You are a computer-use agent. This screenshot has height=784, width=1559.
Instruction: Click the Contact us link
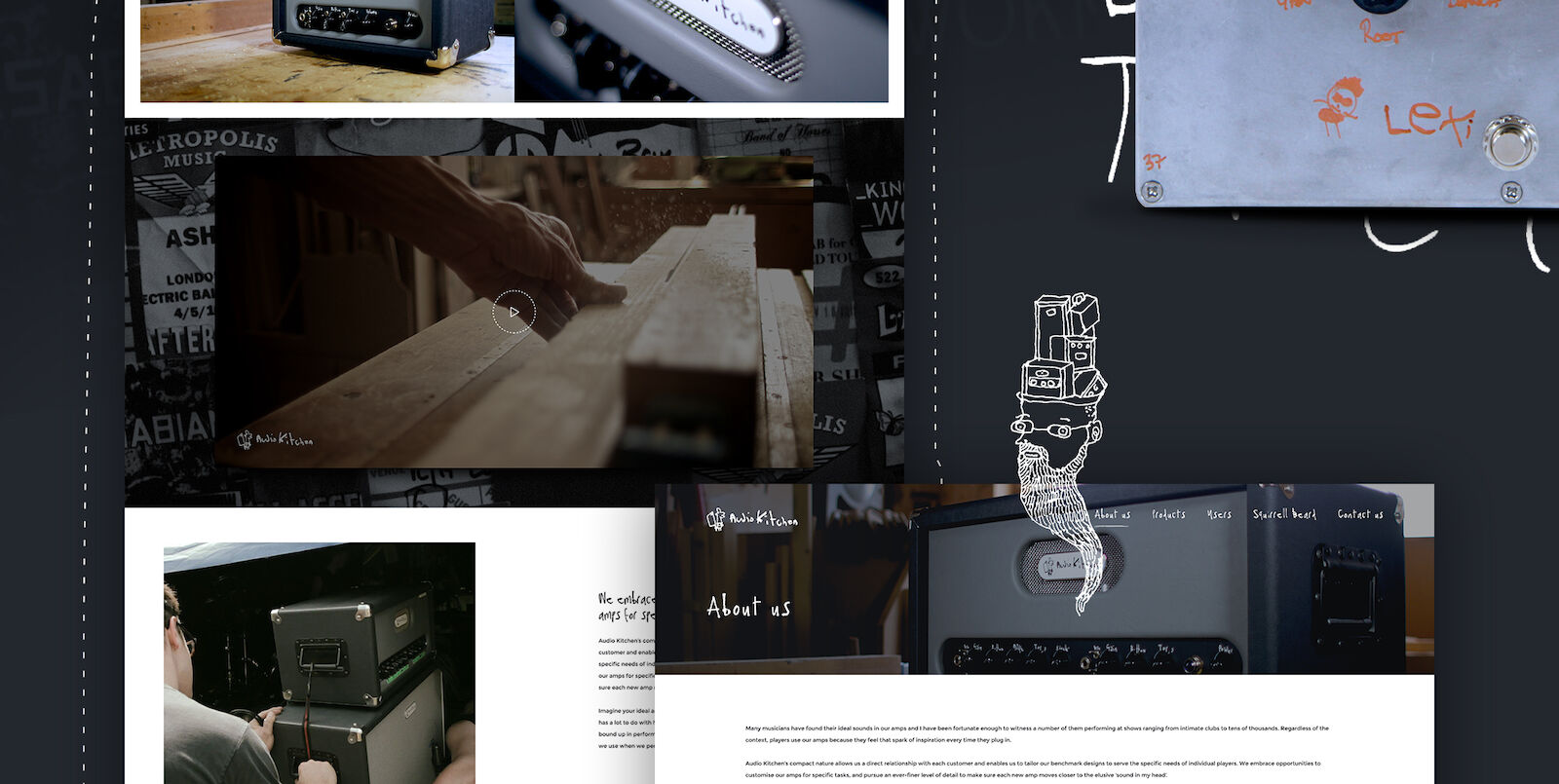click(x=1360, y=514)
